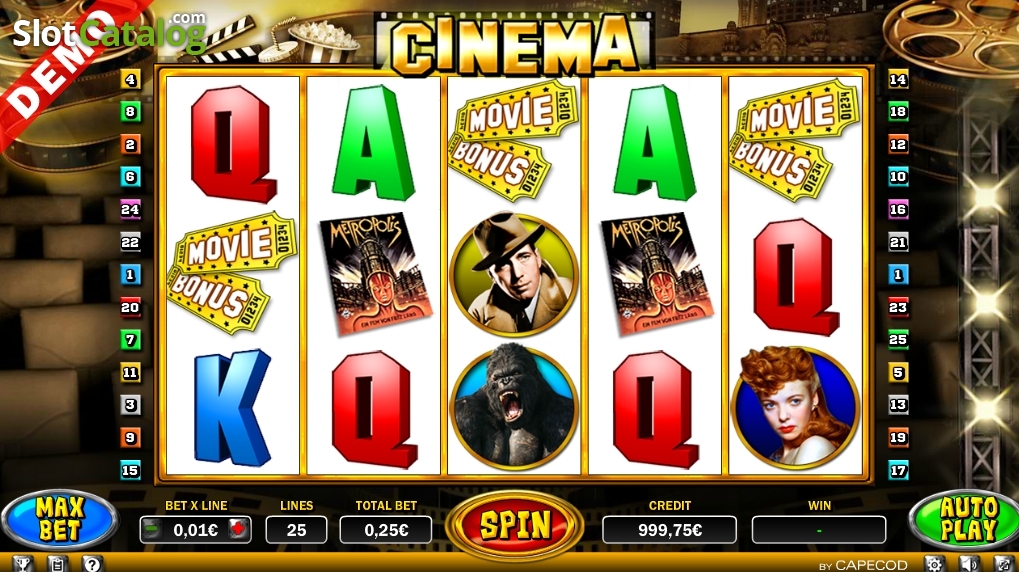
Task: Select the Lines value box showing 25
Action: pyautogui.click(x=296, y=530)
